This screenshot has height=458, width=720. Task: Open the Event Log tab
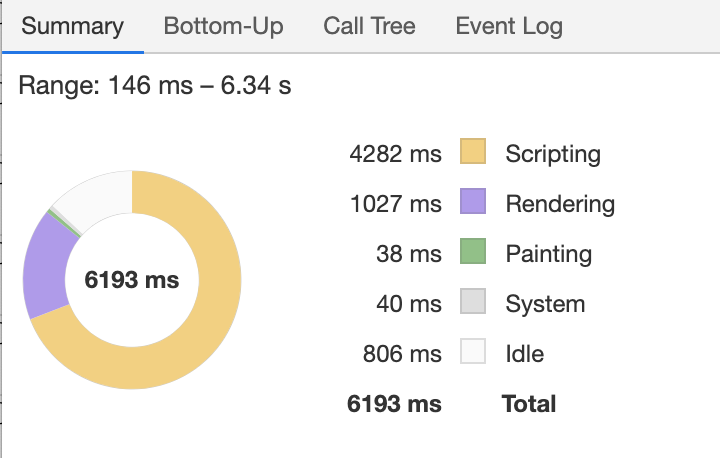pos(509,26)
